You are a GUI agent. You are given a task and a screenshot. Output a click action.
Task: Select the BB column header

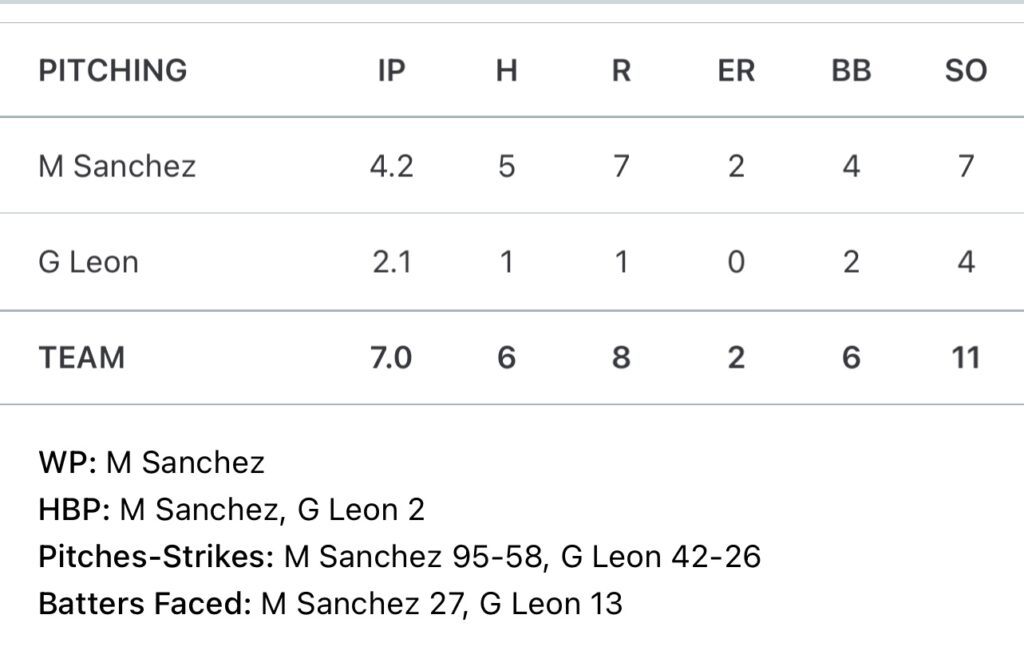[851, 71]
